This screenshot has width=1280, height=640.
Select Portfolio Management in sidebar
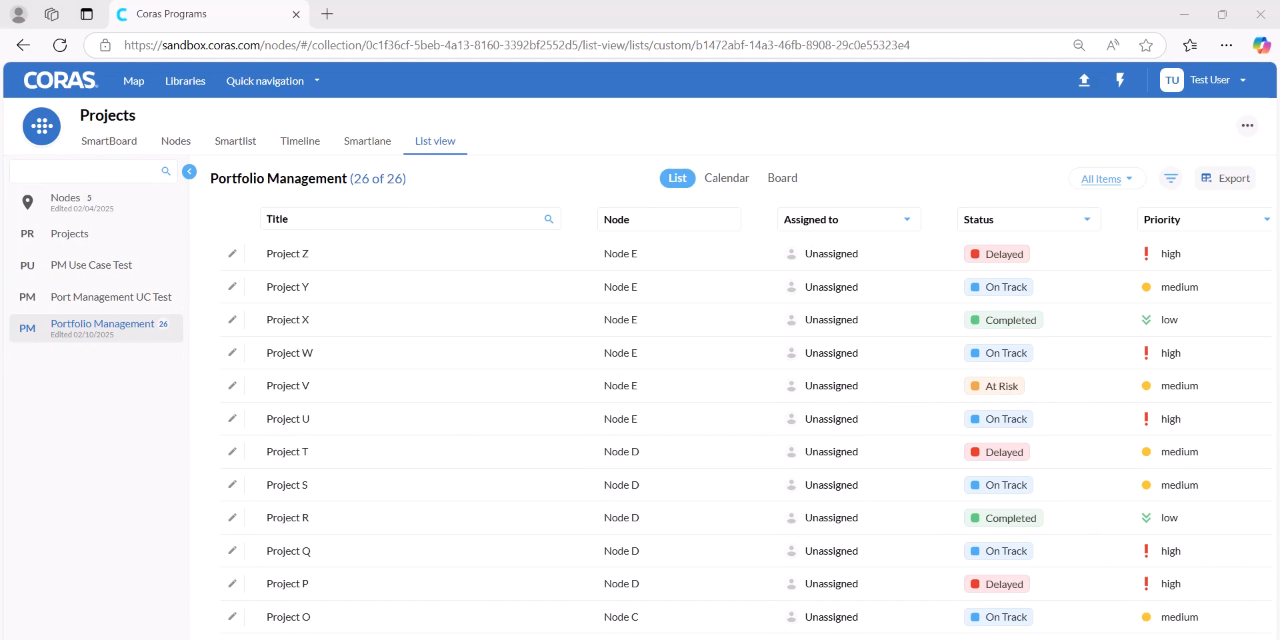96,328
